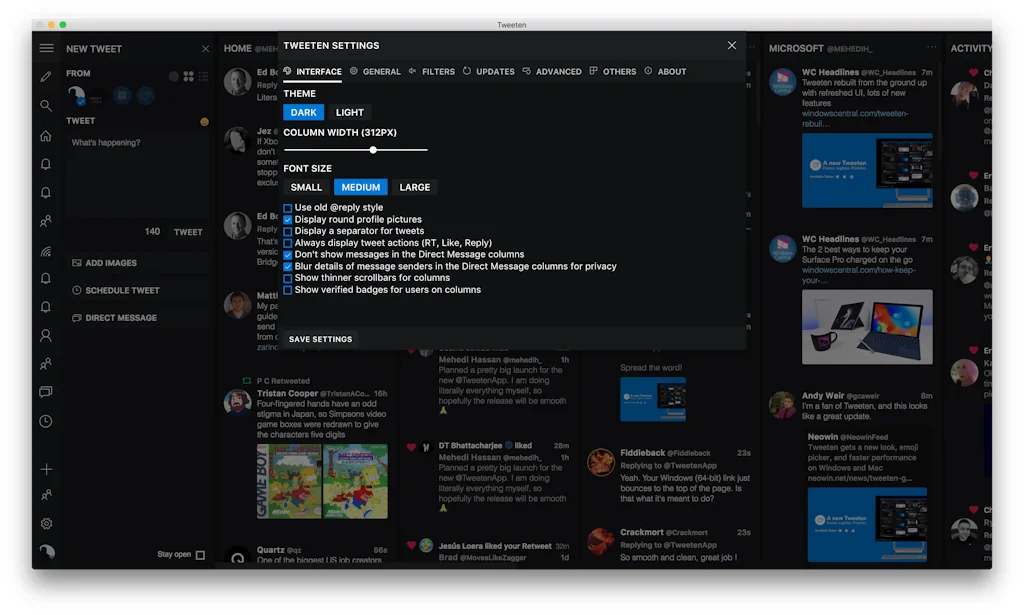Click the home column icon in sidebar
1024x615 pixels.
pos(46,133)
